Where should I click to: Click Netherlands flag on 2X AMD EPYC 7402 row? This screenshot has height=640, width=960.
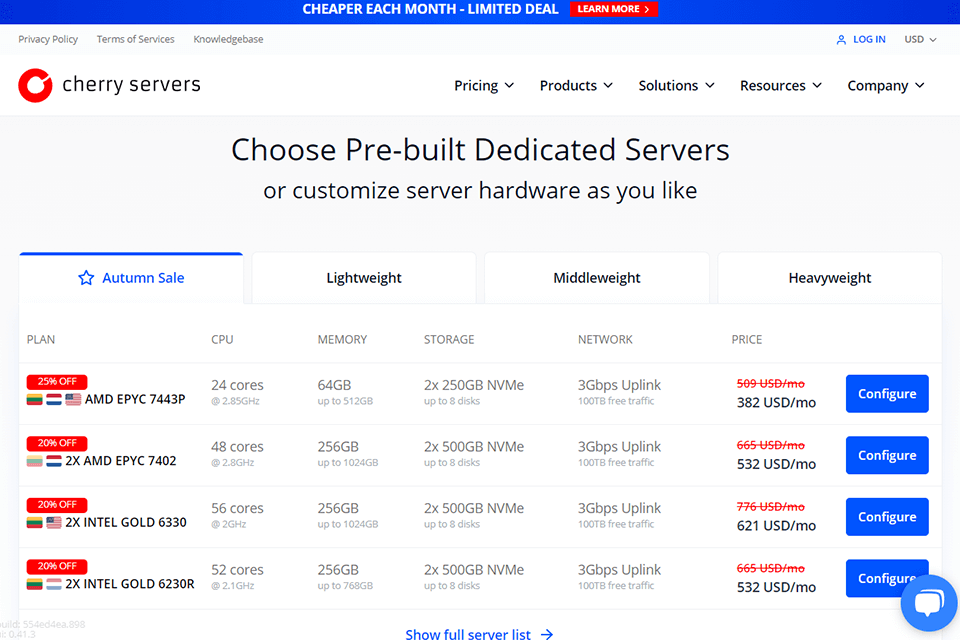[54, 461]
